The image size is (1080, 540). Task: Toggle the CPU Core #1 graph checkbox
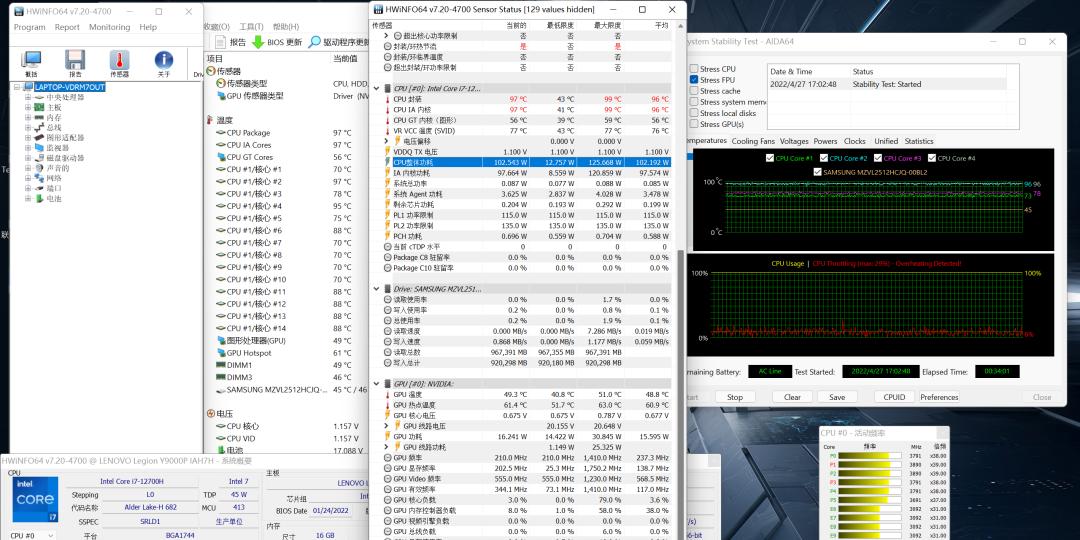click(770, 158)
